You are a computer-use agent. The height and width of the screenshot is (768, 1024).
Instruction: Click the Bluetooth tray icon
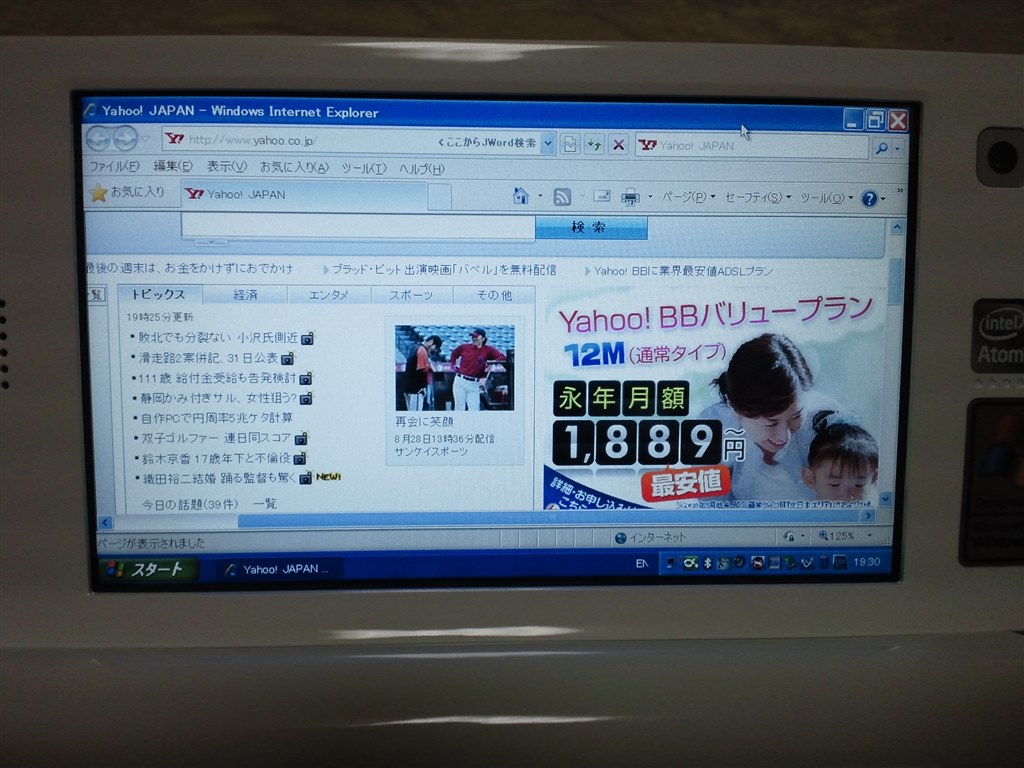tap(707, 563)
